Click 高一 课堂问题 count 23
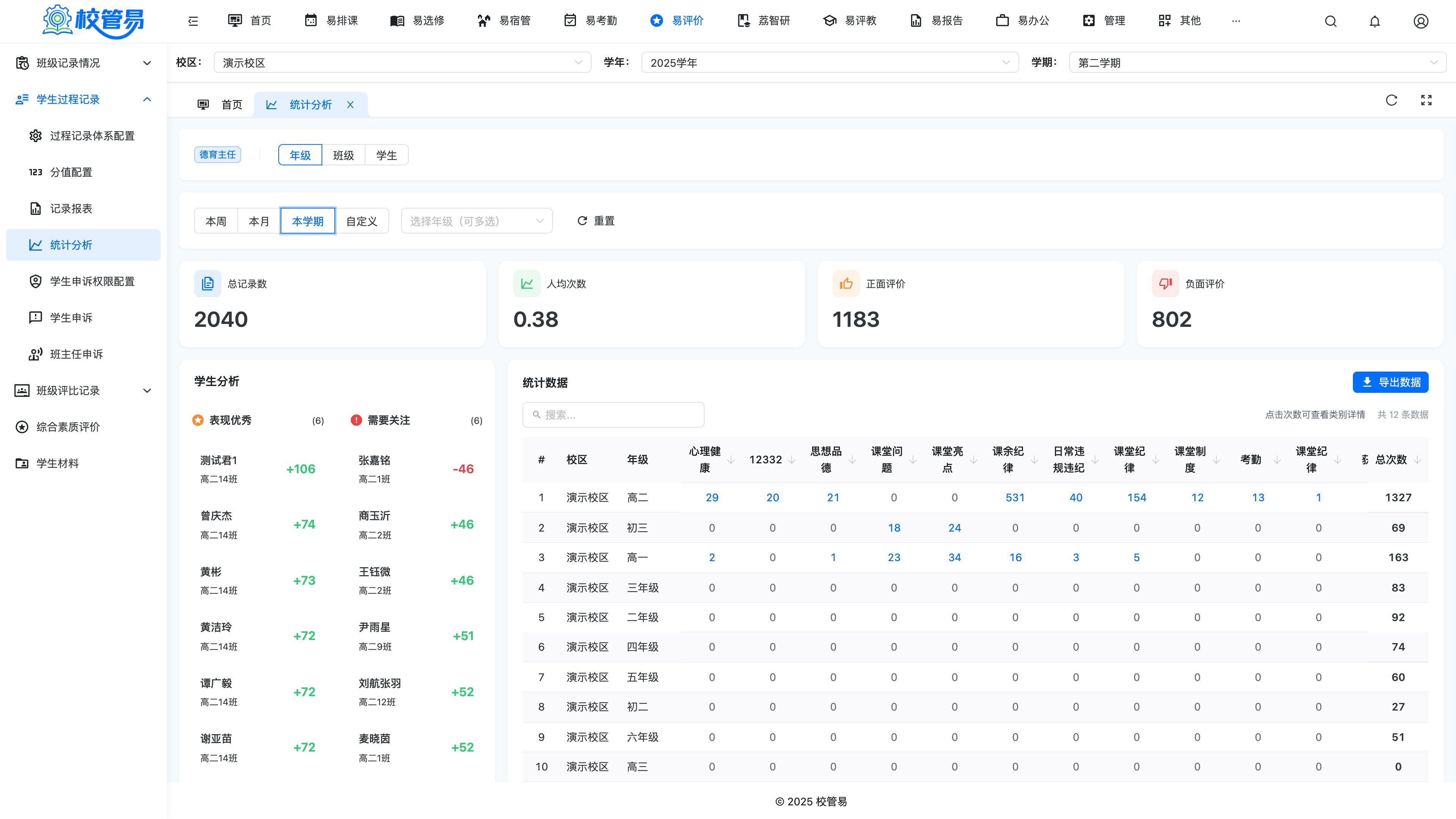1456x819 pixels. pos(894,557)
